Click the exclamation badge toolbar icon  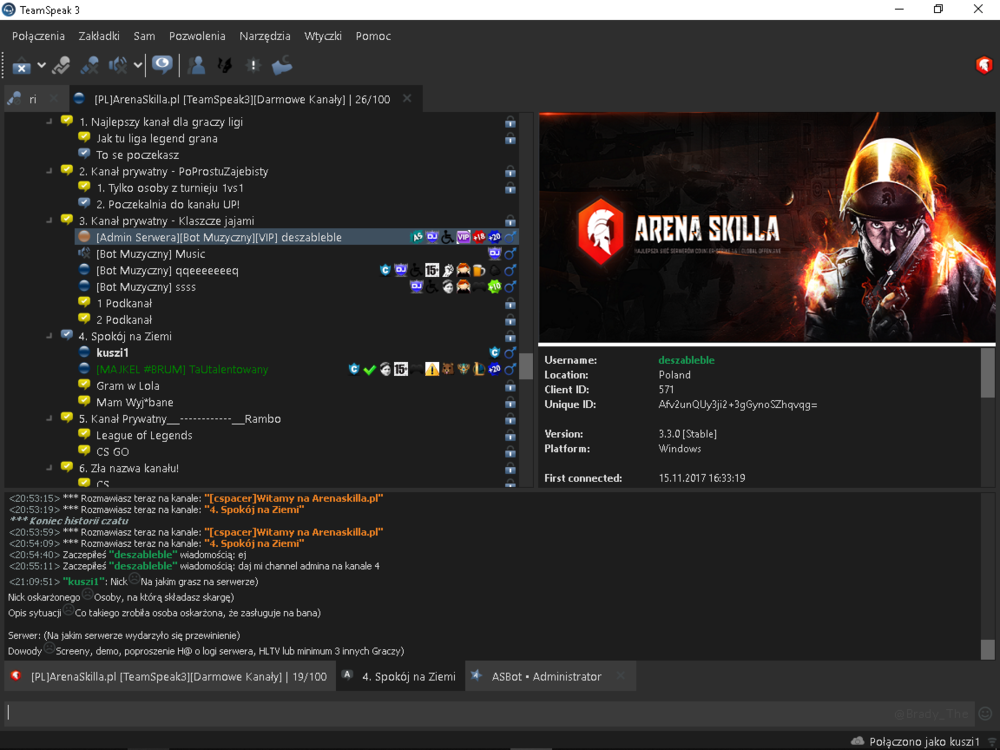253,65
